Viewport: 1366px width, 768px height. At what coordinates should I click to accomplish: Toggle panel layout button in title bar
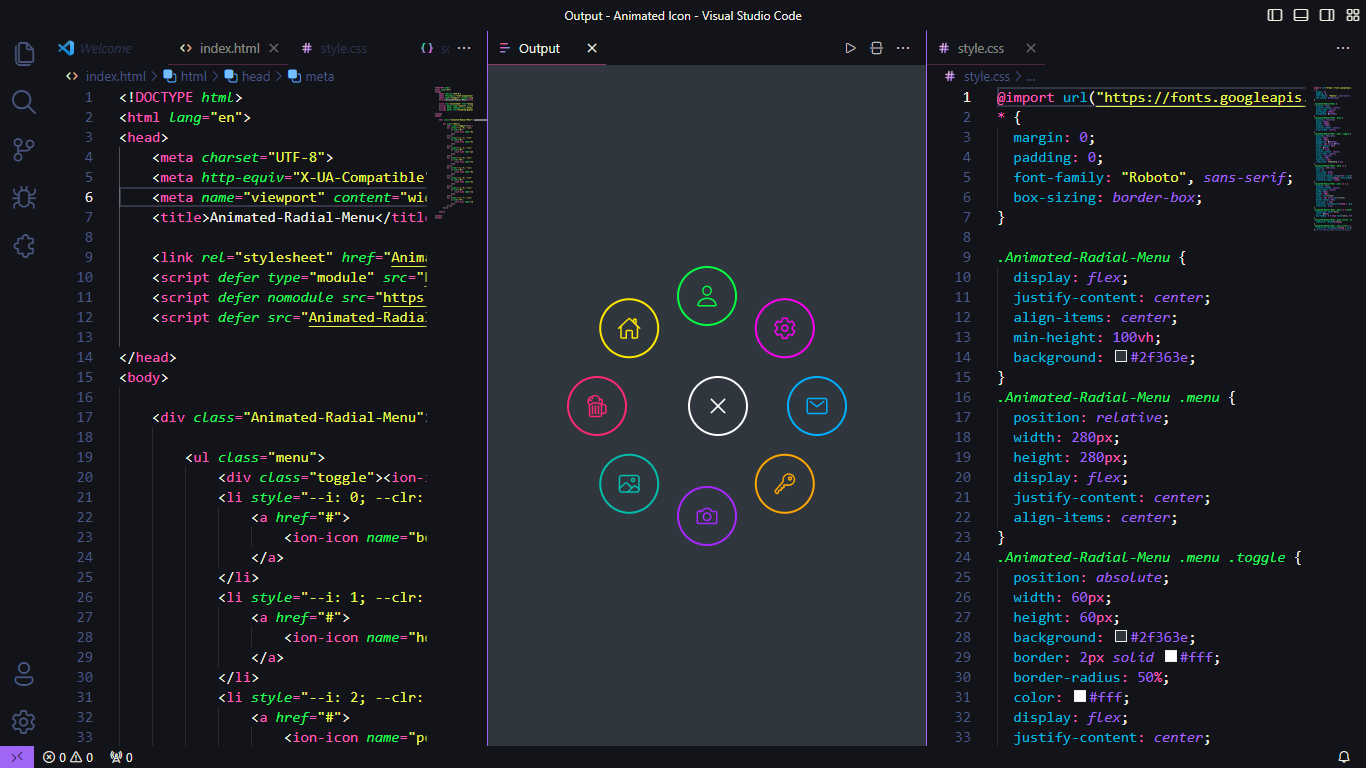click(x=1301, y=15)
